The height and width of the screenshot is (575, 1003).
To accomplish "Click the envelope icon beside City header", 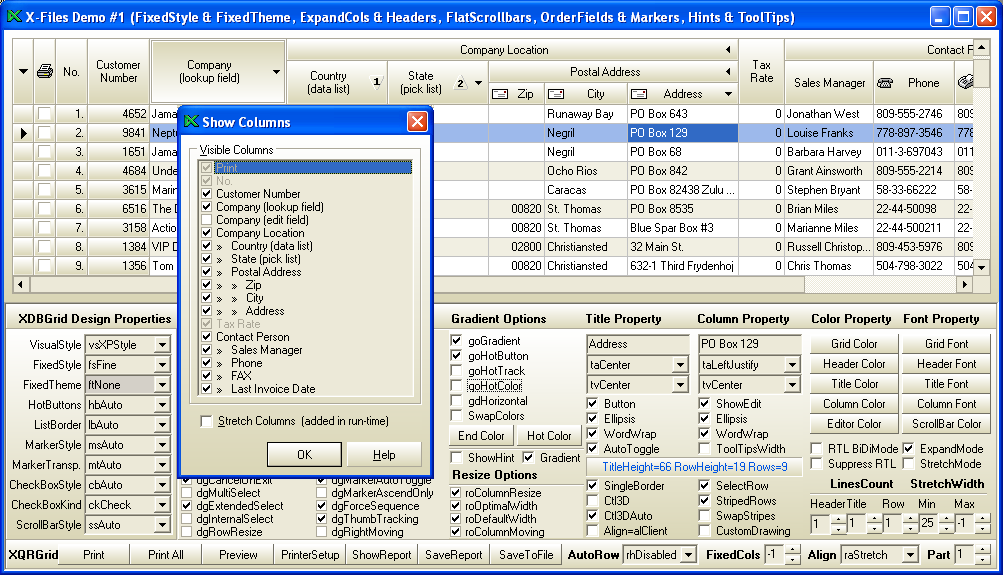I will (x=556, y=94).
